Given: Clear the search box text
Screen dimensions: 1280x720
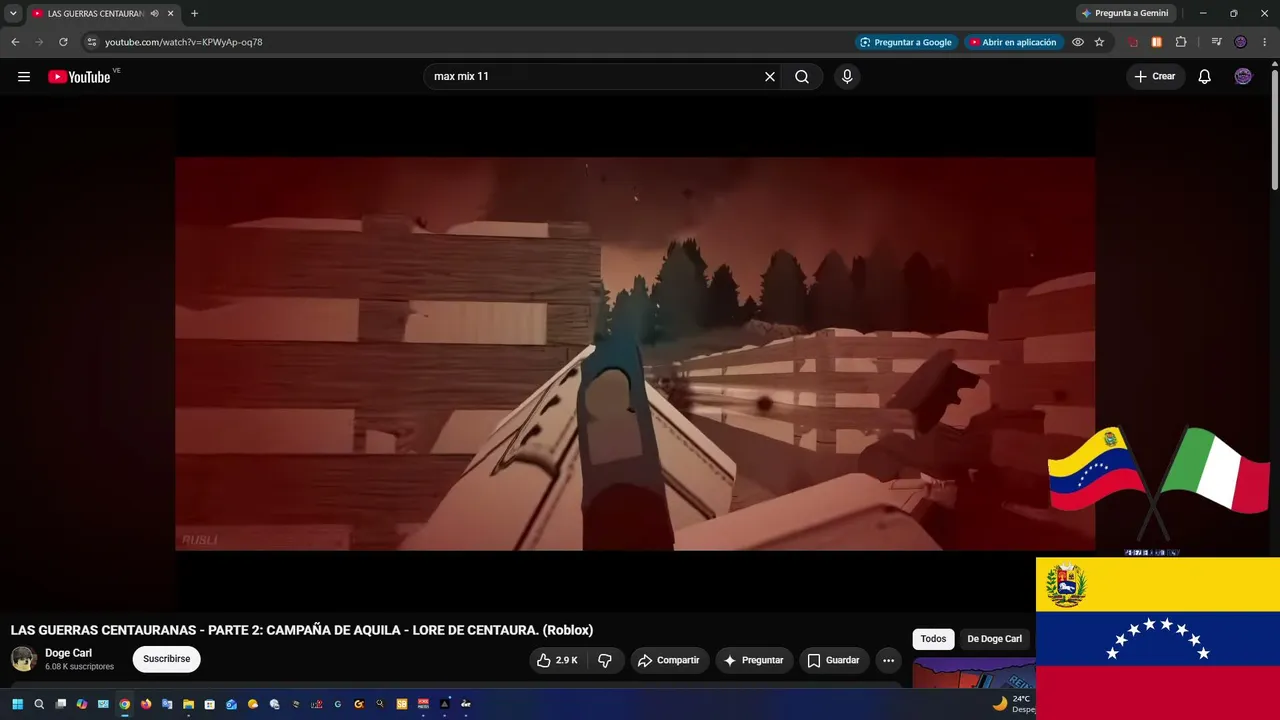Looking at the screenshot, I should coord(770,77).
